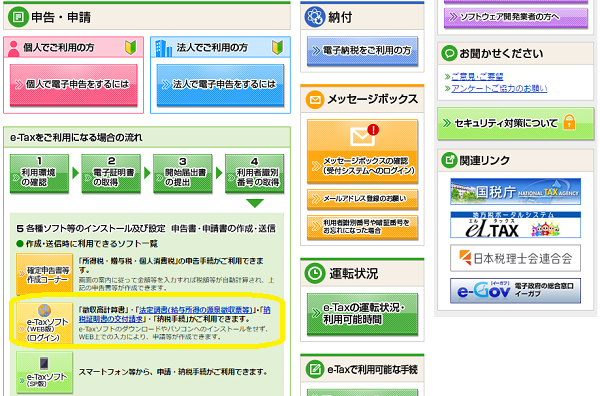The width and height of the screenshot is (600, 396).
Task: Open 法人で電子申告をするには button
Action: pyautogui.click(x=220, y=85)
